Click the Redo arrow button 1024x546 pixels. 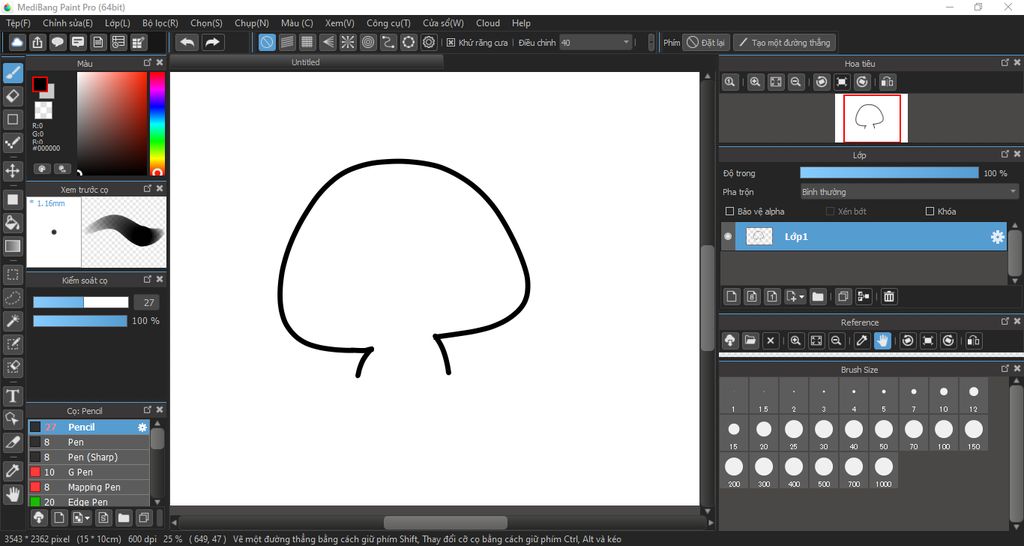212,42
